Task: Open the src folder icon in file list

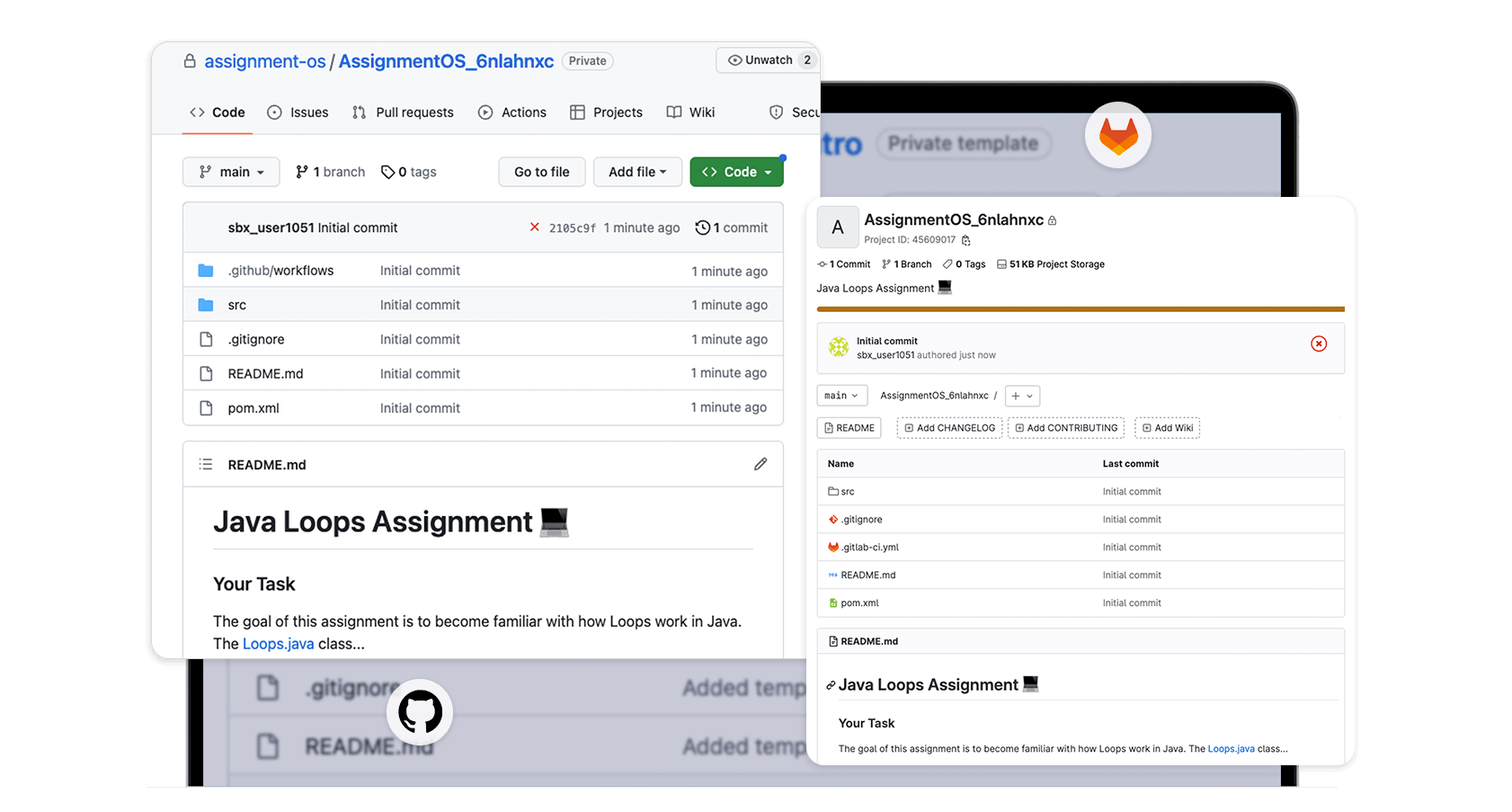Action: [205, 305]
